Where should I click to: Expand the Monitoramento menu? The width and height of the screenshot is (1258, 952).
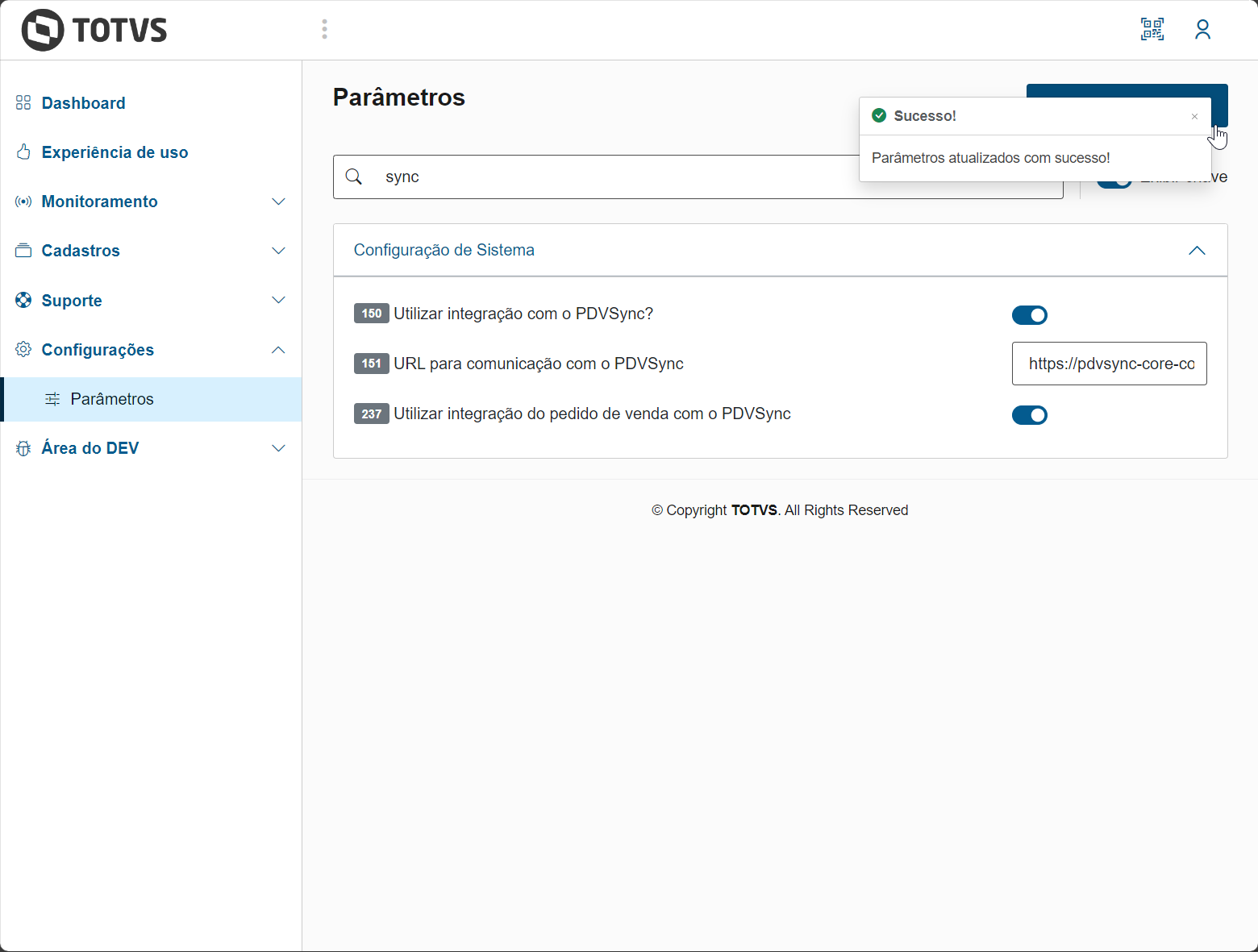pos(151,202)
